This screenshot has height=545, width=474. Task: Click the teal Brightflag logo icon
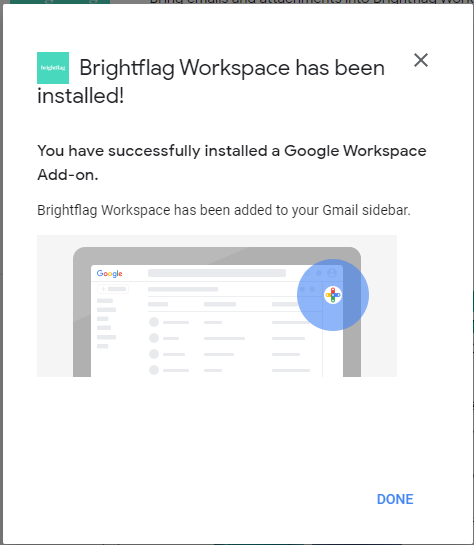tap(53, 68)
